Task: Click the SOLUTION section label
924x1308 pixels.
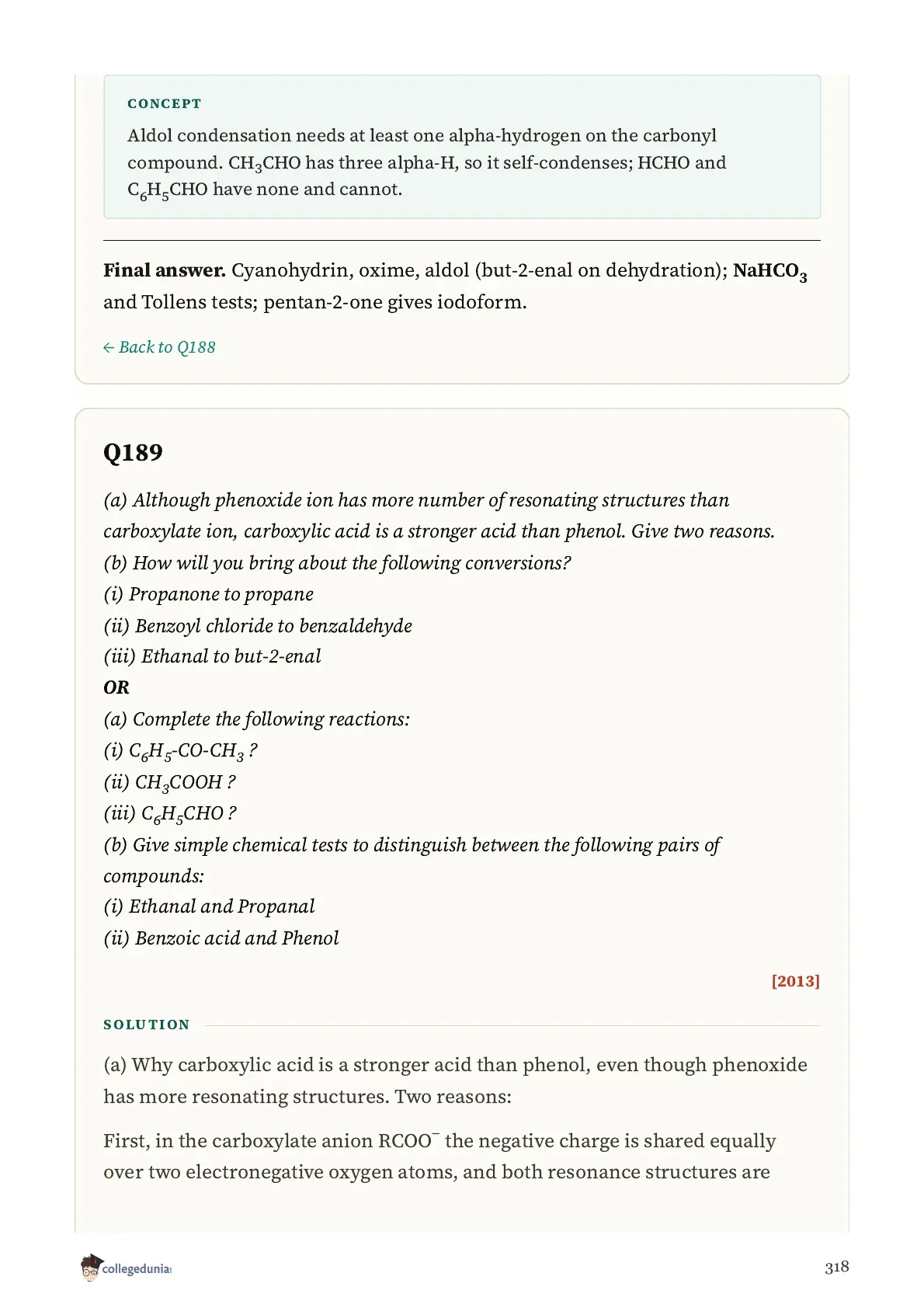Action: (x=147, y=1024)
